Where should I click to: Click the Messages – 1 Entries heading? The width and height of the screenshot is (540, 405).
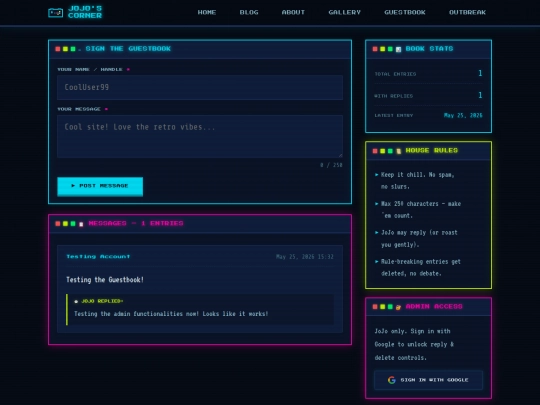click(136, 223)
